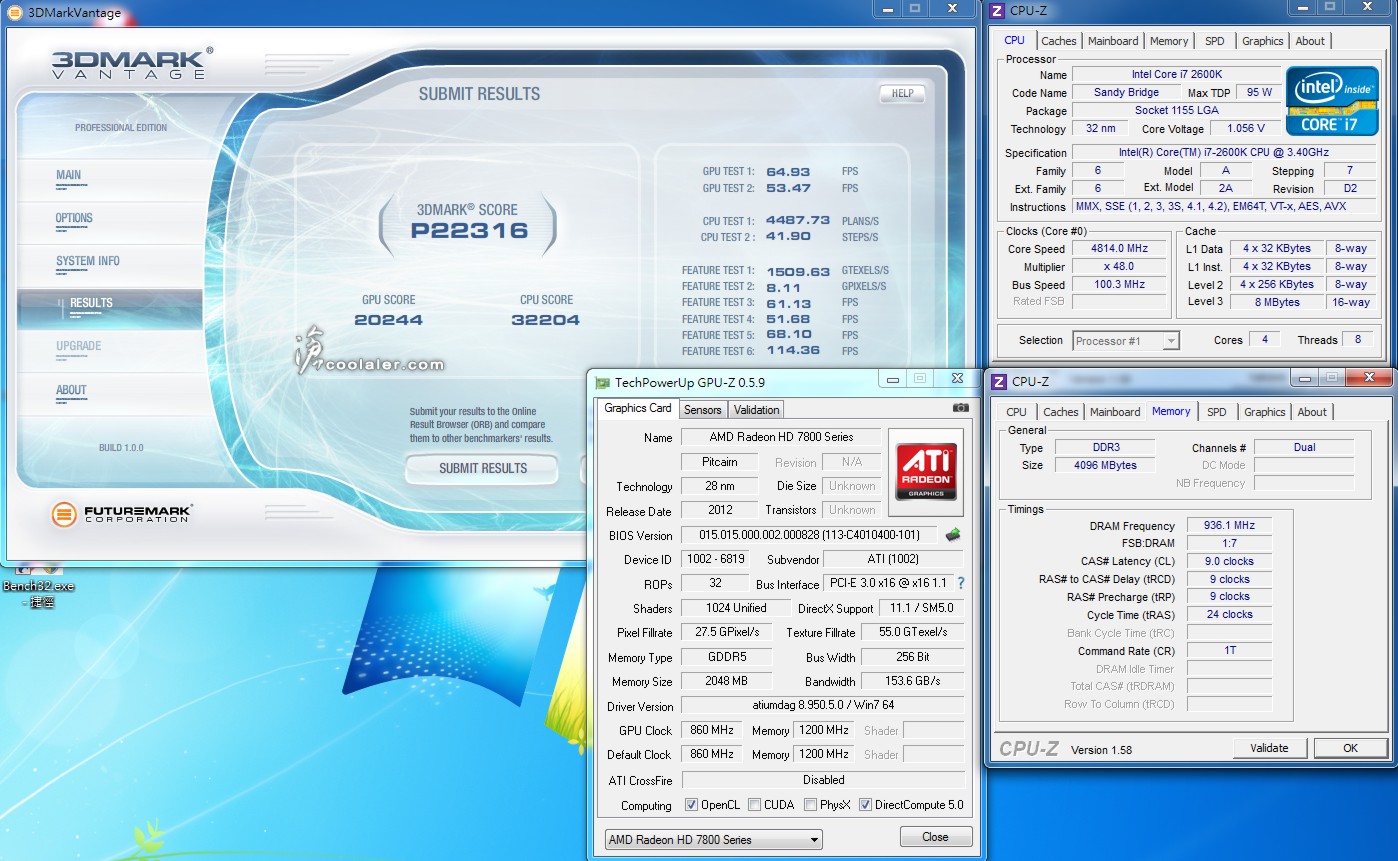Select the Bench32.exe desktop shortcut icon

coord(38,584)
